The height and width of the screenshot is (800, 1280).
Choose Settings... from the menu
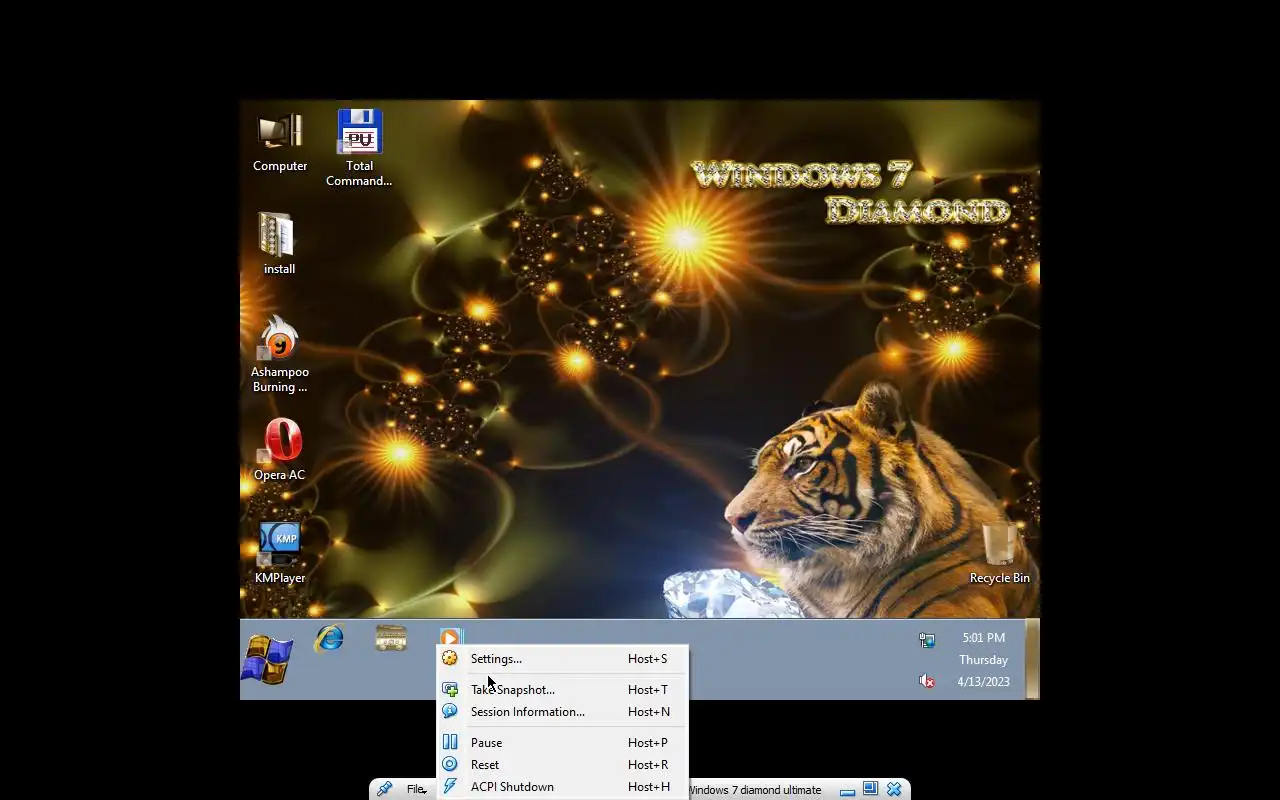tap(562, 659)
